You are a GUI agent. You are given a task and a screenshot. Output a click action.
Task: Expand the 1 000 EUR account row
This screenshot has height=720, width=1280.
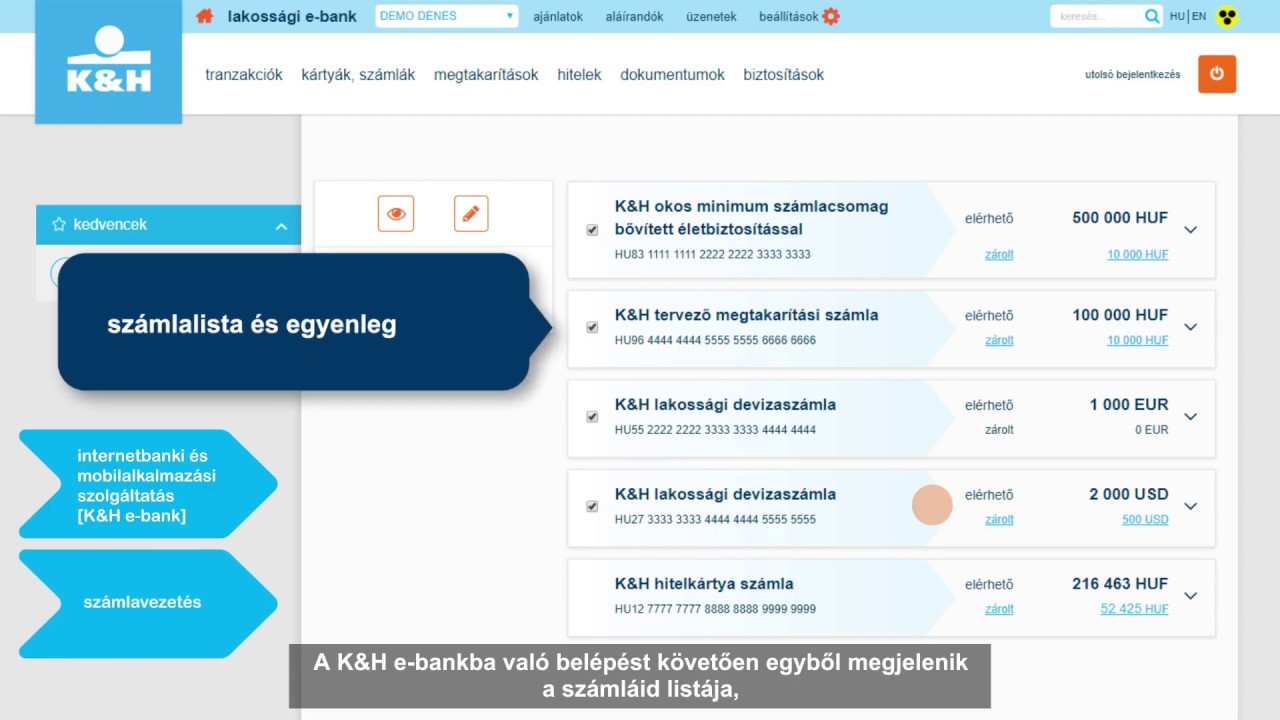[1190, 417]
